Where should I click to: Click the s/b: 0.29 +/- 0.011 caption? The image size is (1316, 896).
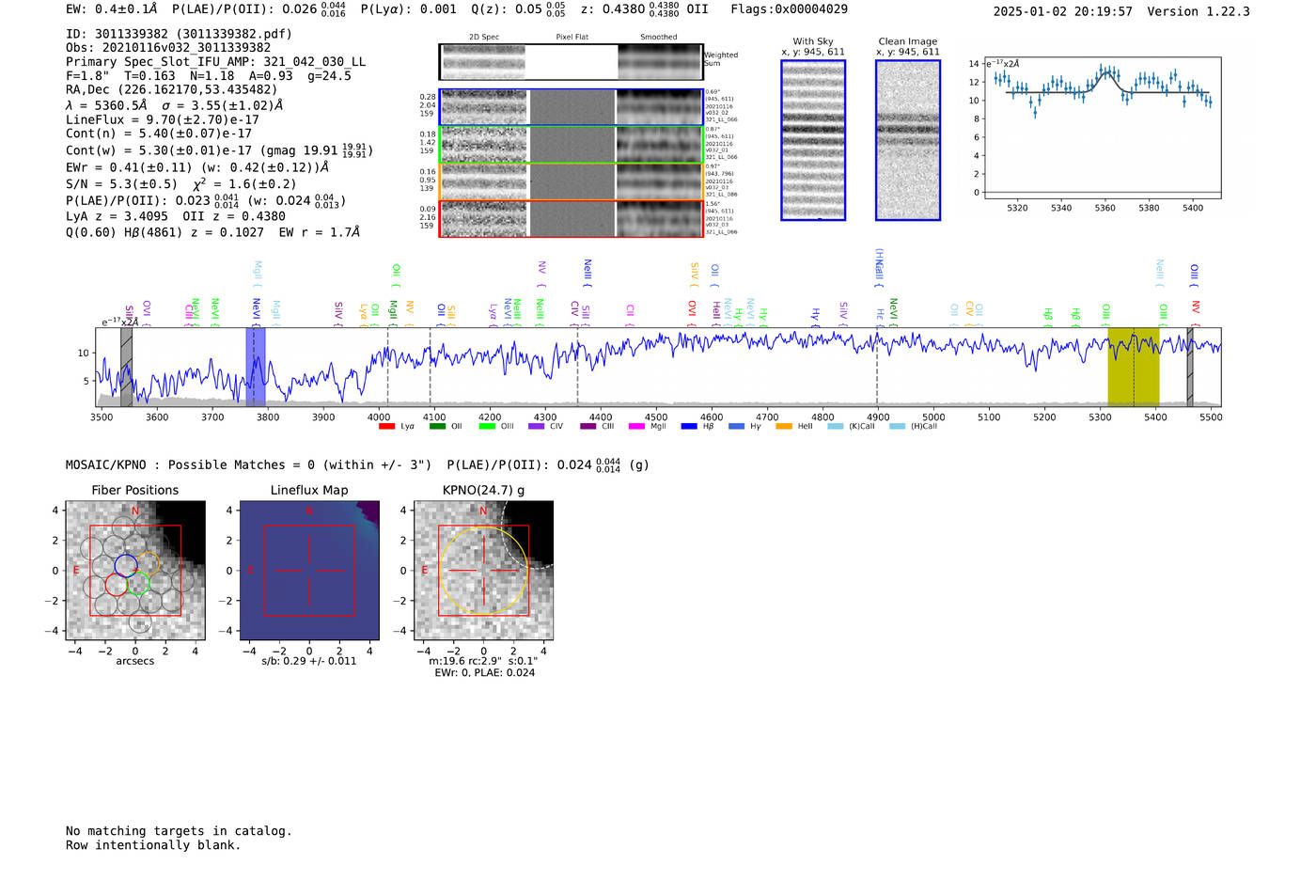click(x=309, y=662)
